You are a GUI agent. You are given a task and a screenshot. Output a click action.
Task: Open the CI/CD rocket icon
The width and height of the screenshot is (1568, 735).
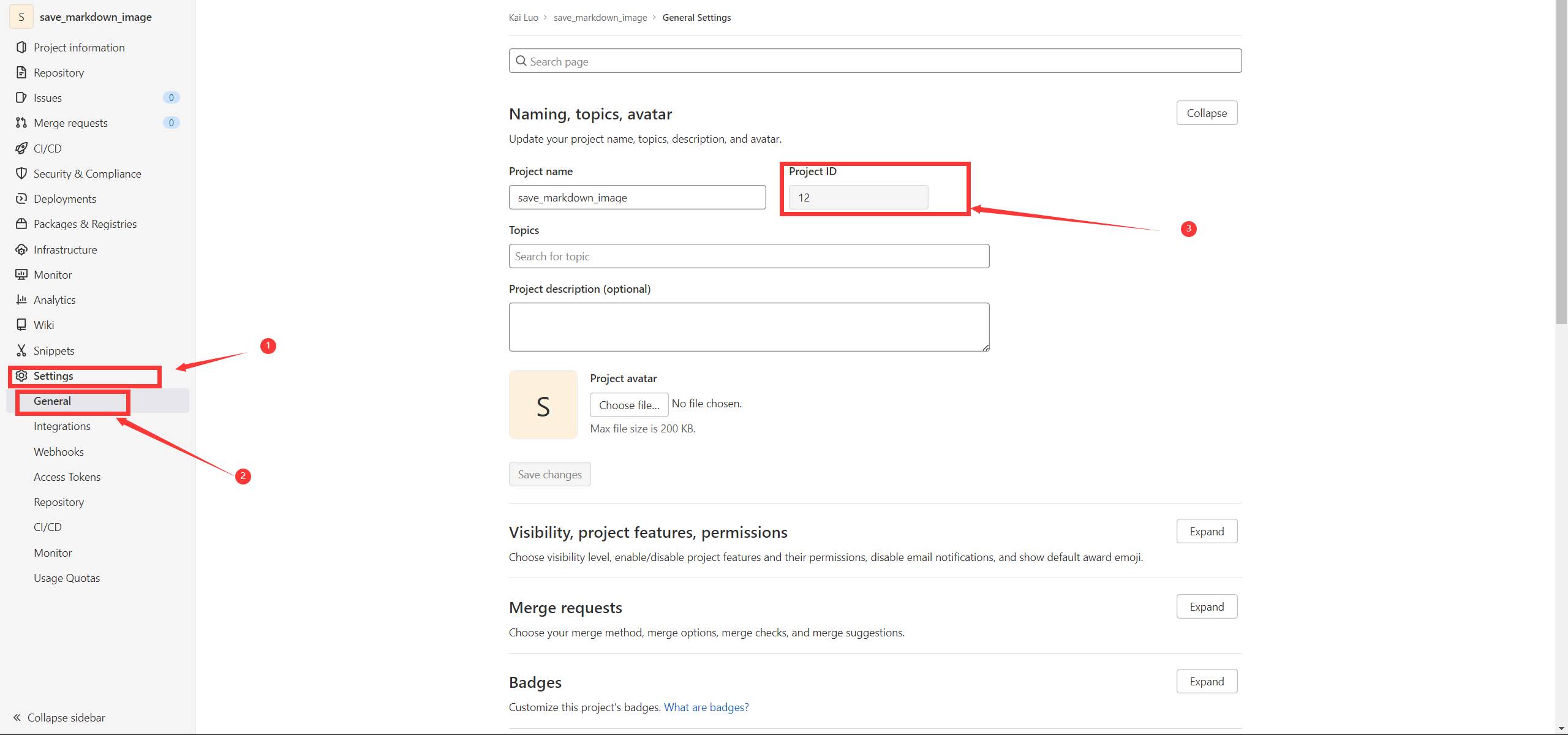click(x=21, y=148)
